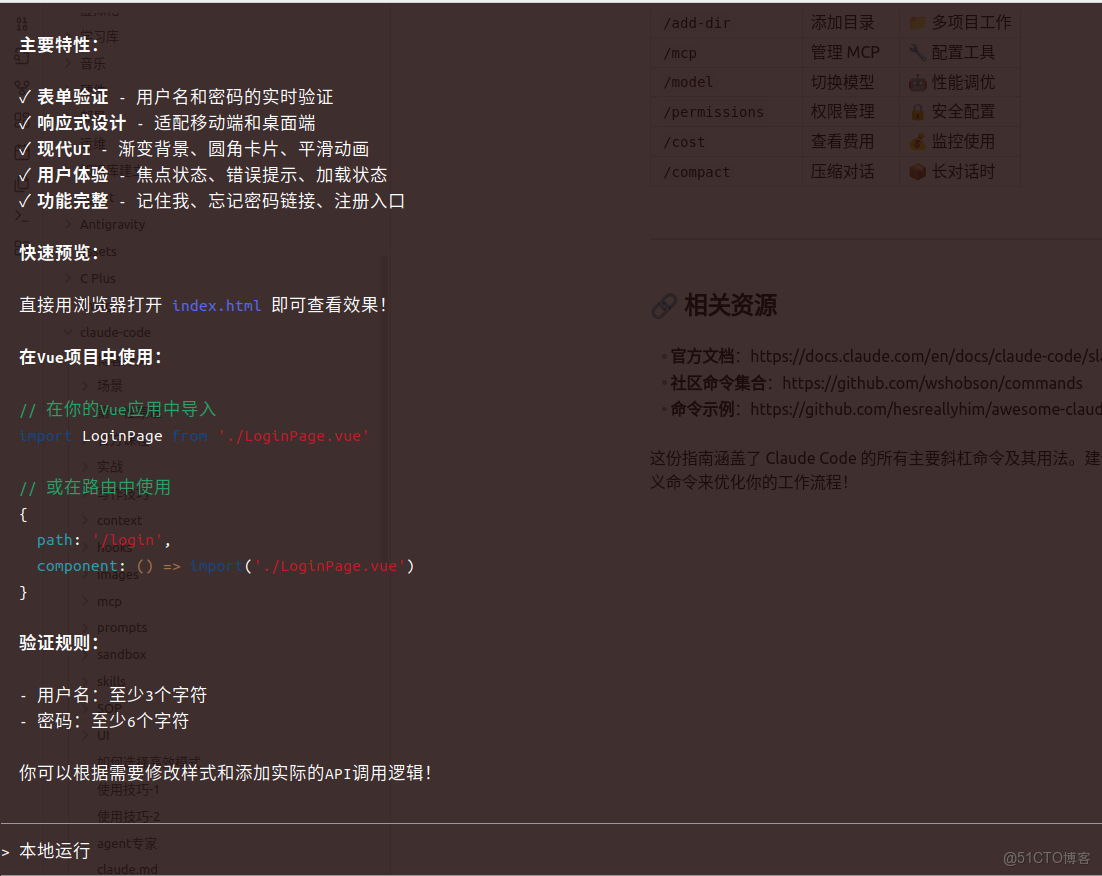Collapse the claude-code folder chevron
The height and width of the screenshot is (876, 1102).
[68, 332]
